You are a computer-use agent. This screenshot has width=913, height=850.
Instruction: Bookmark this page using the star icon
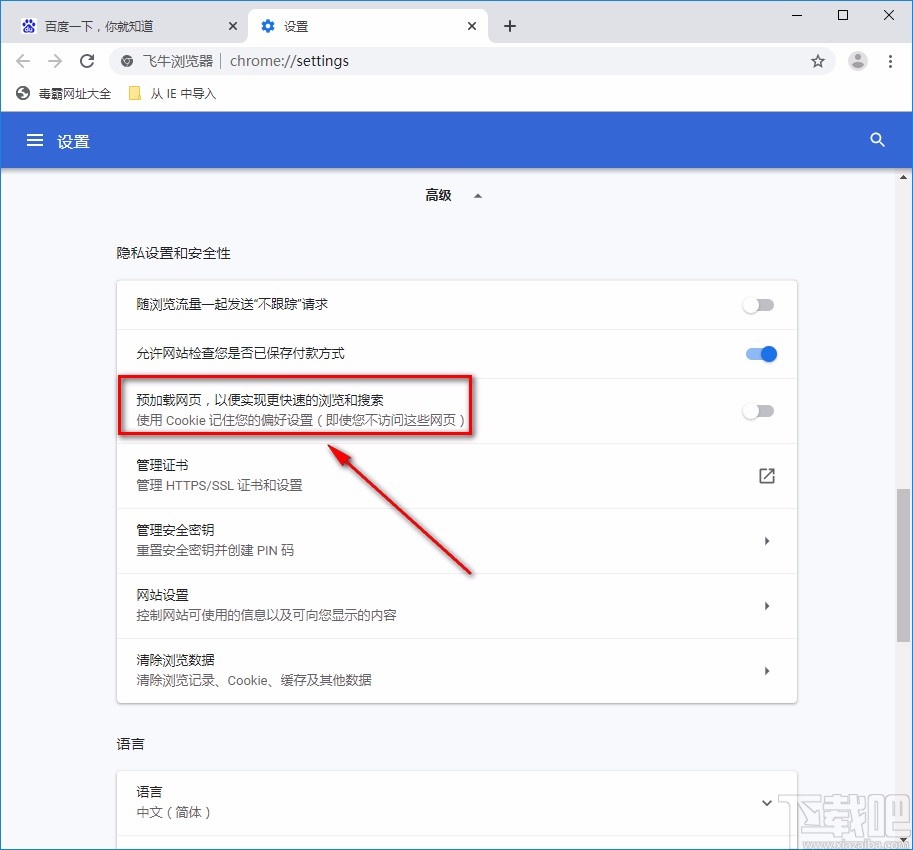tap(818, 61)
